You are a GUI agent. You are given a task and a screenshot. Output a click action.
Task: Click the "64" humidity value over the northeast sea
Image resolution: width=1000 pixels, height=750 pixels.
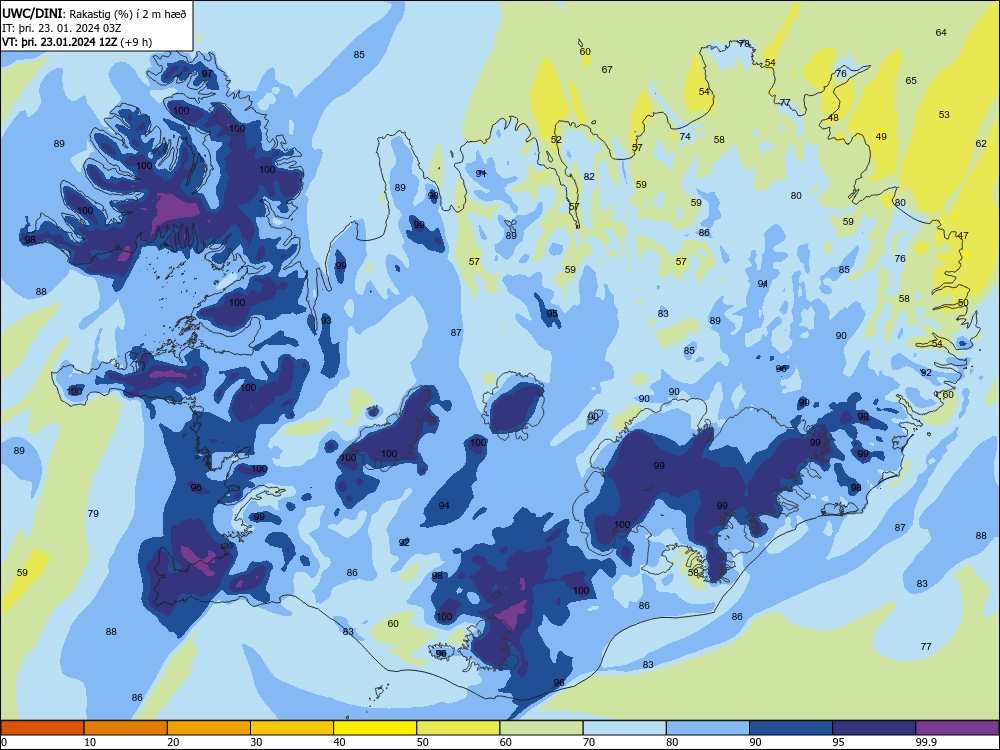941,33
